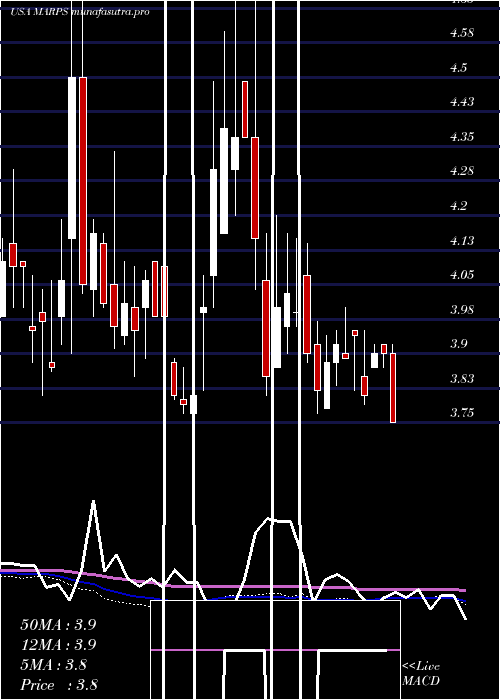Click the tall red candle topping at 4.5

point(83,181)
